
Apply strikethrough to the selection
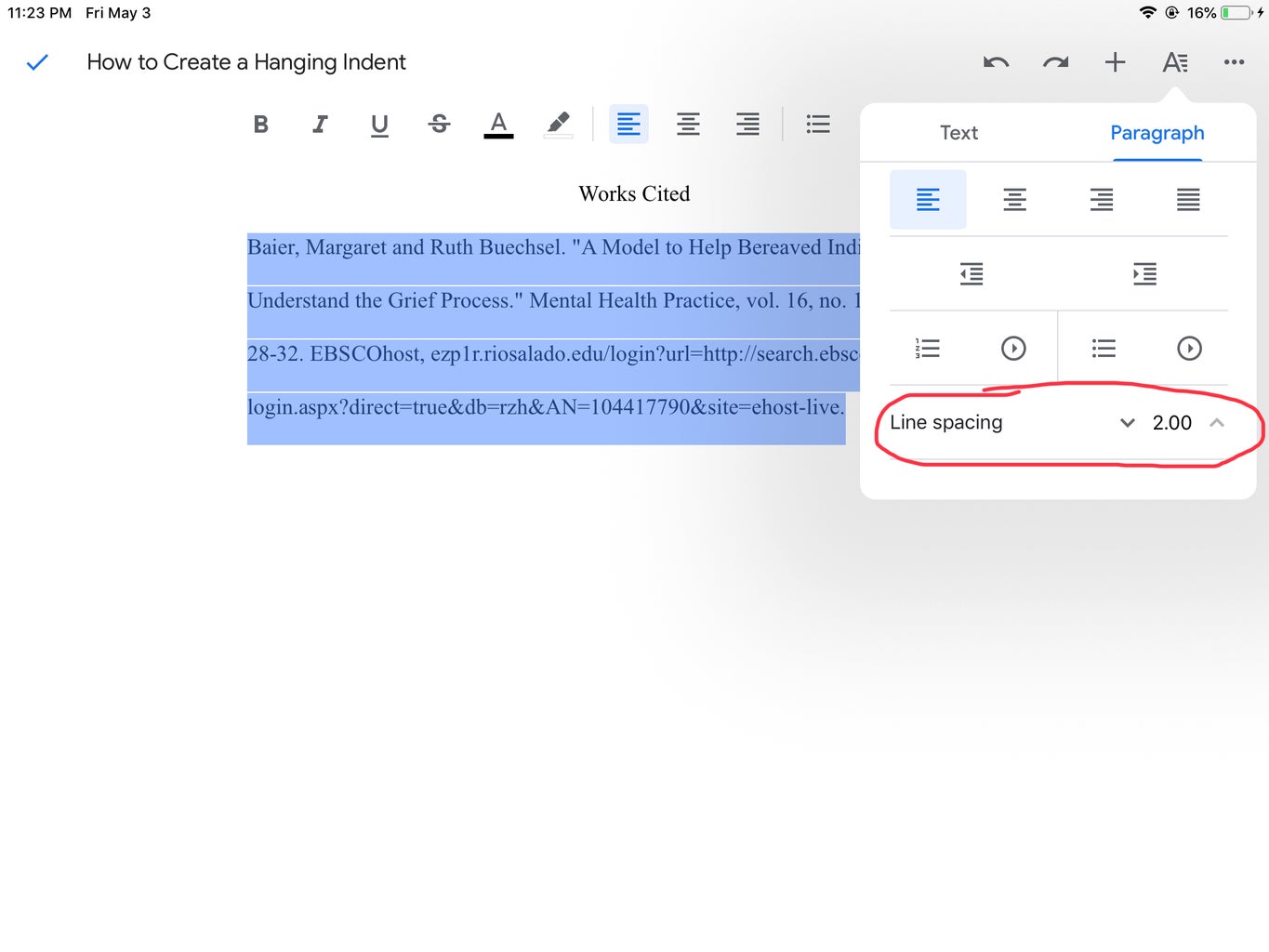coord(439,124)
